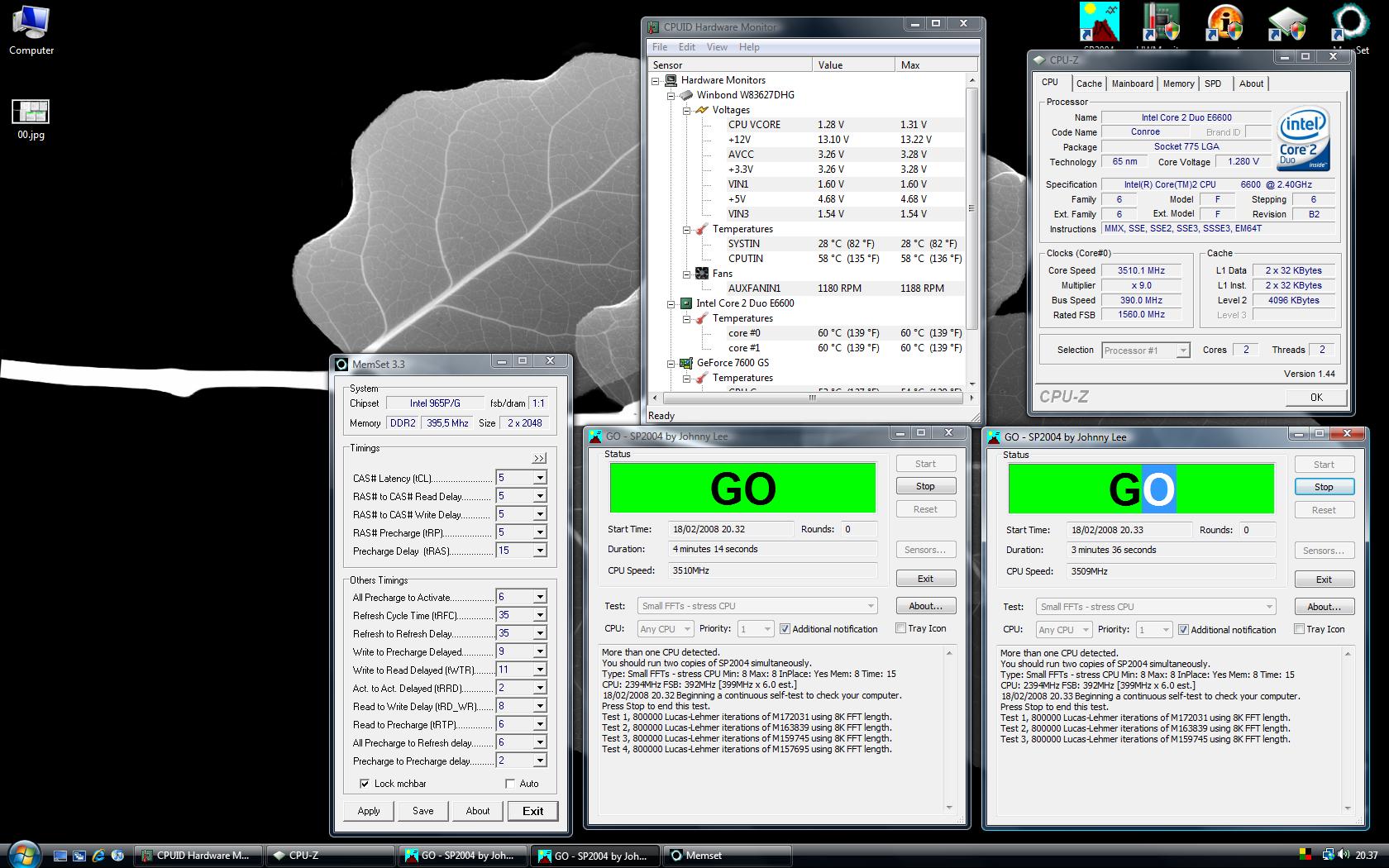Viewport: 1389px width, 868px height.
Task: Open the RAS# Precharge (tRP) dropdown
Action: coord(540,532)
